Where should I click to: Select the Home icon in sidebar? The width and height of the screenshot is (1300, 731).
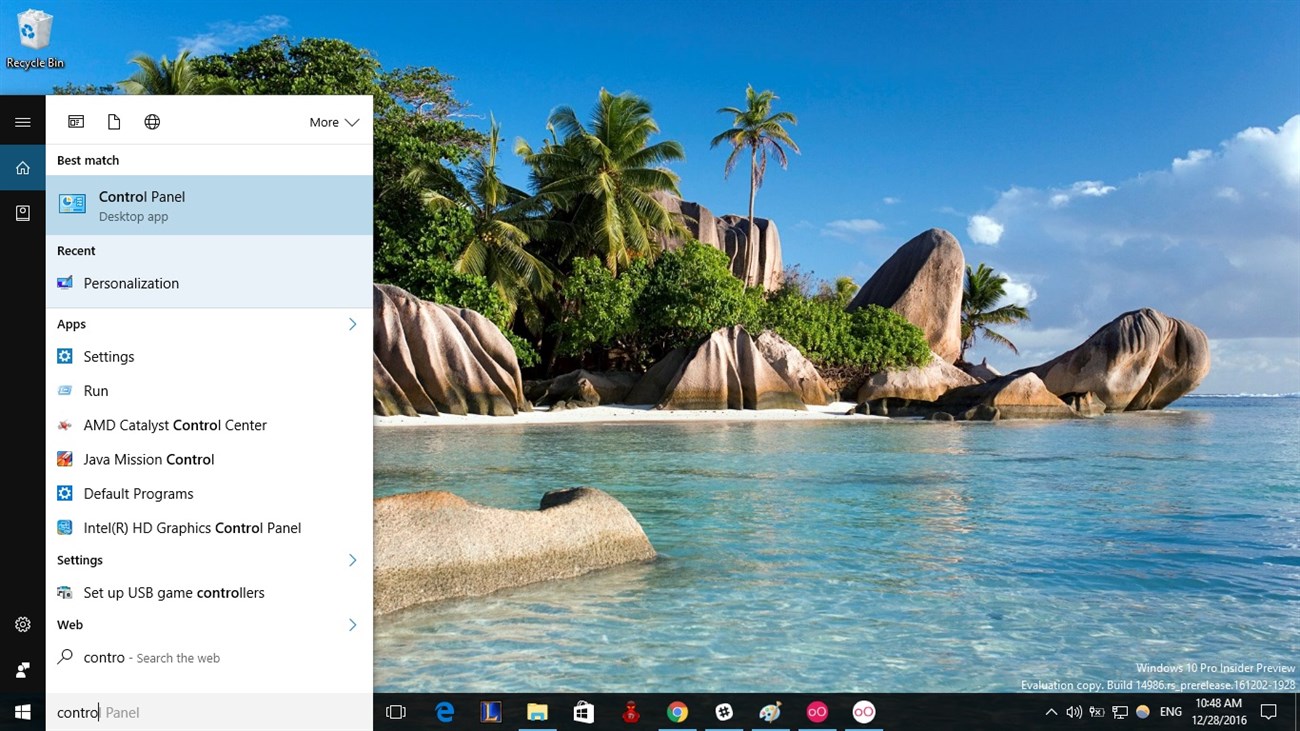(x=22, y=168)
